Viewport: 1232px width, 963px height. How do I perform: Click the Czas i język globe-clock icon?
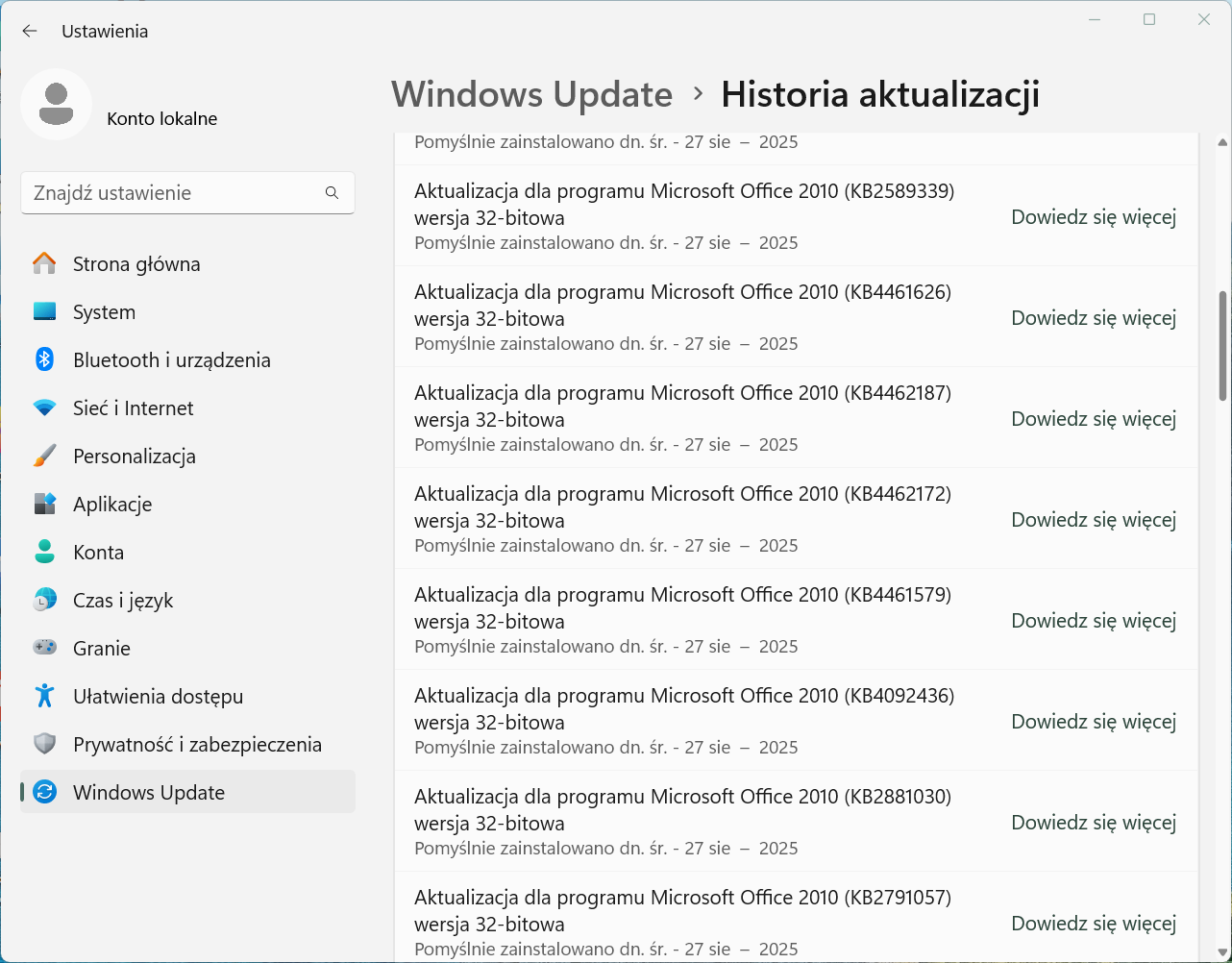pos(44,600)
